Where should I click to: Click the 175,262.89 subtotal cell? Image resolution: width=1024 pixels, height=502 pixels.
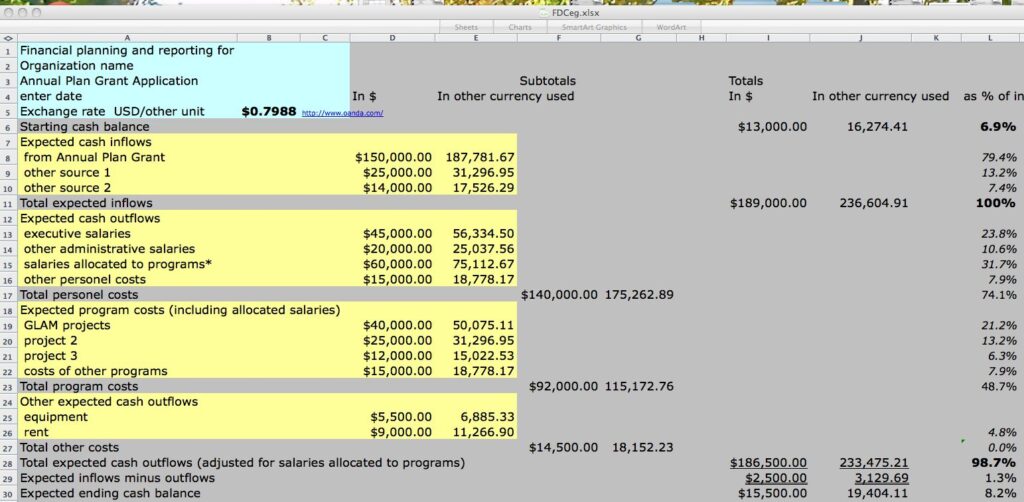639,295
